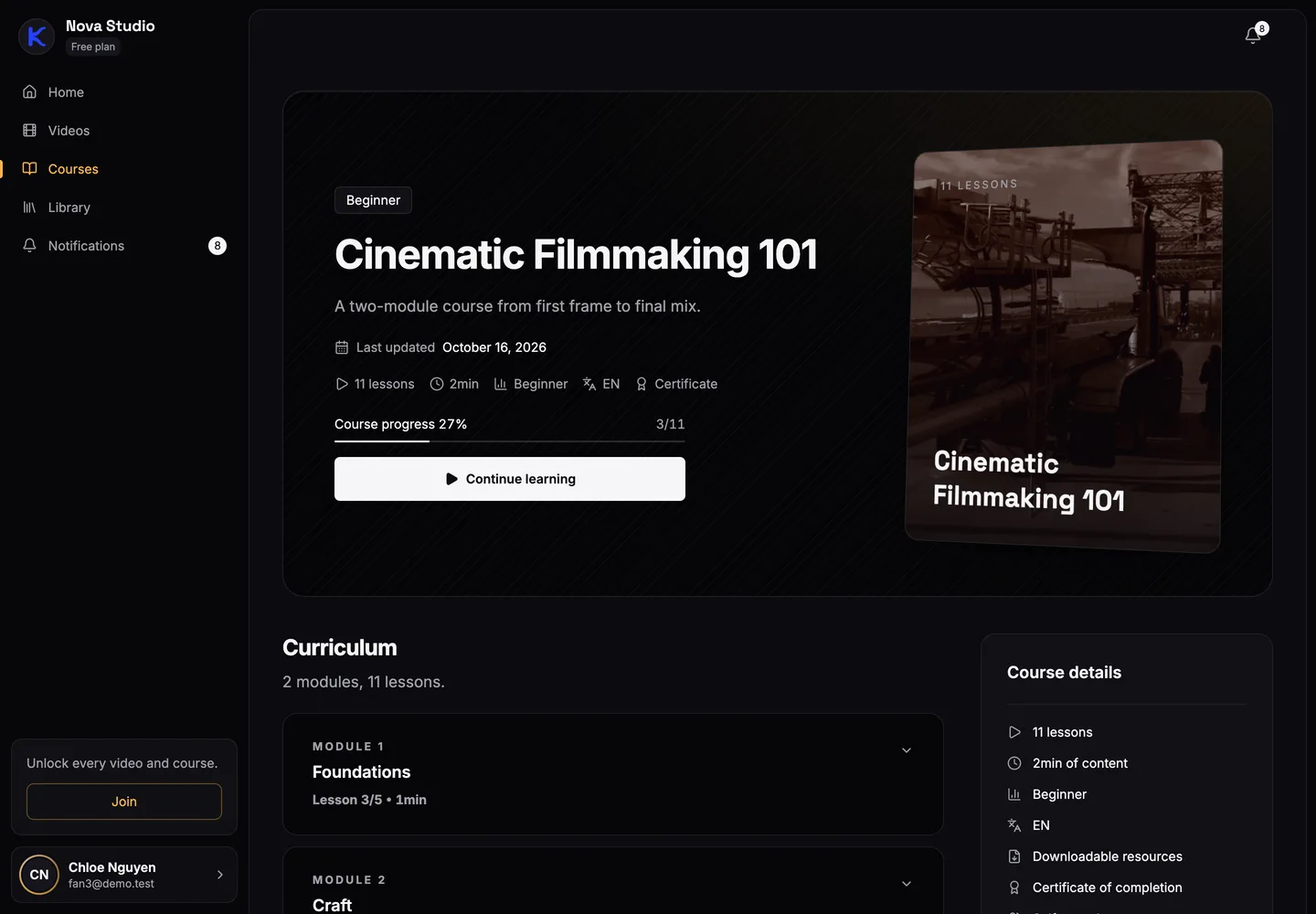This screenshot has height=914, width=1316.
Task: Click the Course details heading
Action: tap(1064, 673)
